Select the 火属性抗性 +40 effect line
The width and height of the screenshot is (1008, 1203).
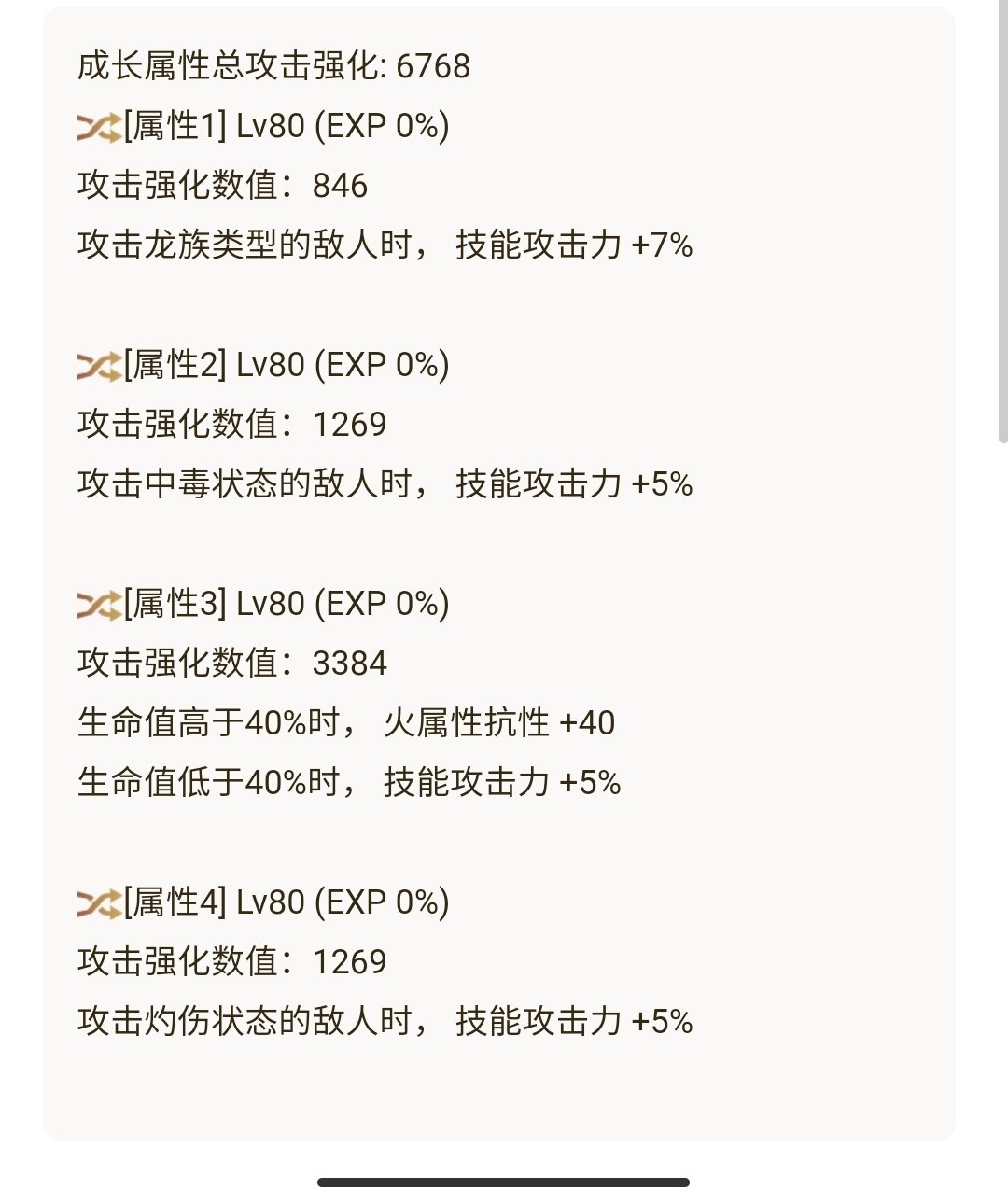point(346,723)
